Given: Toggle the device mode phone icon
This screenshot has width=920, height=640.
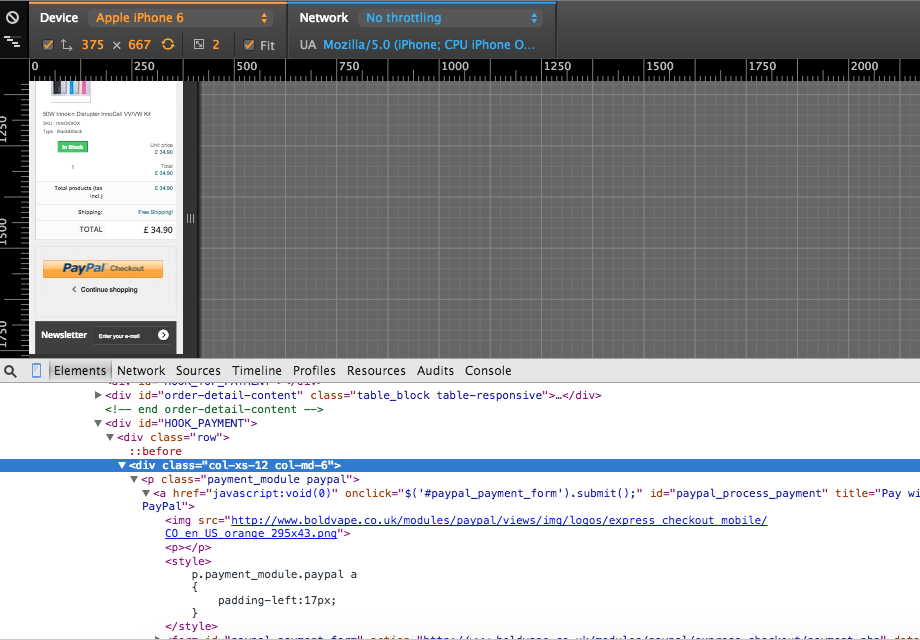Looking at the screenshot, I should tap(36, 371).
